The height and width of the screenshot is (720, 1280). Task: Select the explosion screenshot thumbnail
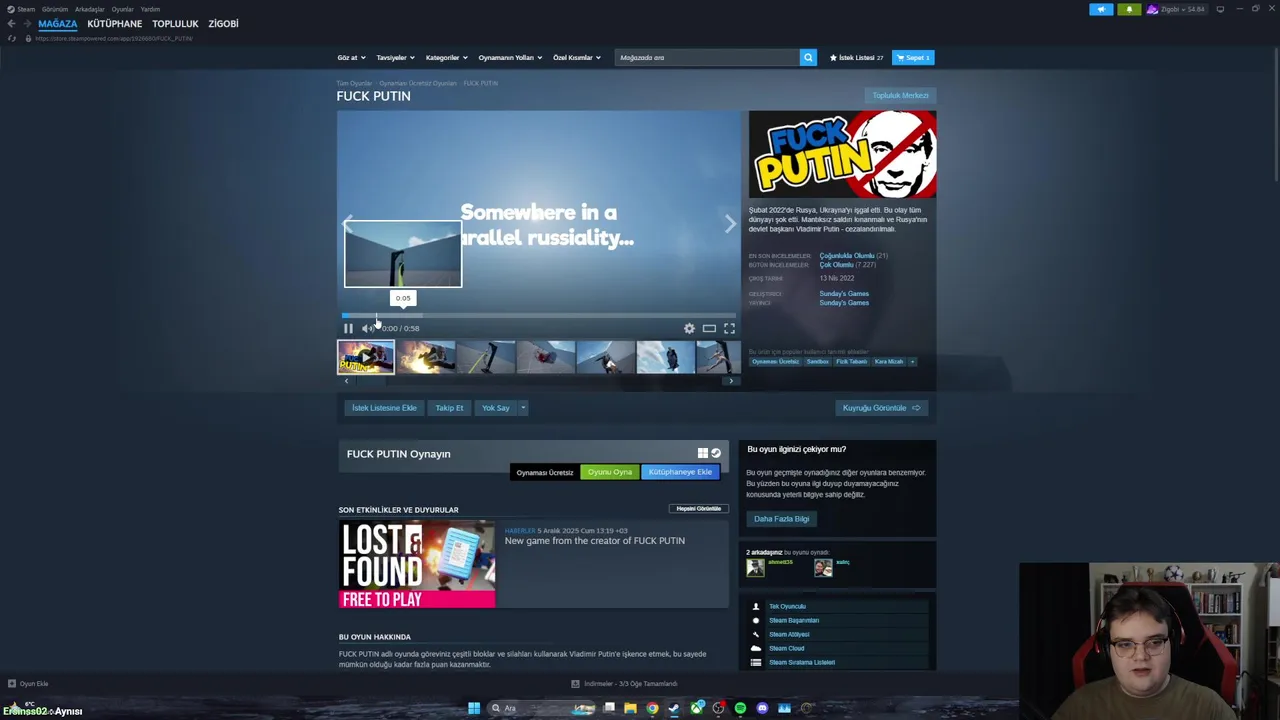click(x=426, y=357)
